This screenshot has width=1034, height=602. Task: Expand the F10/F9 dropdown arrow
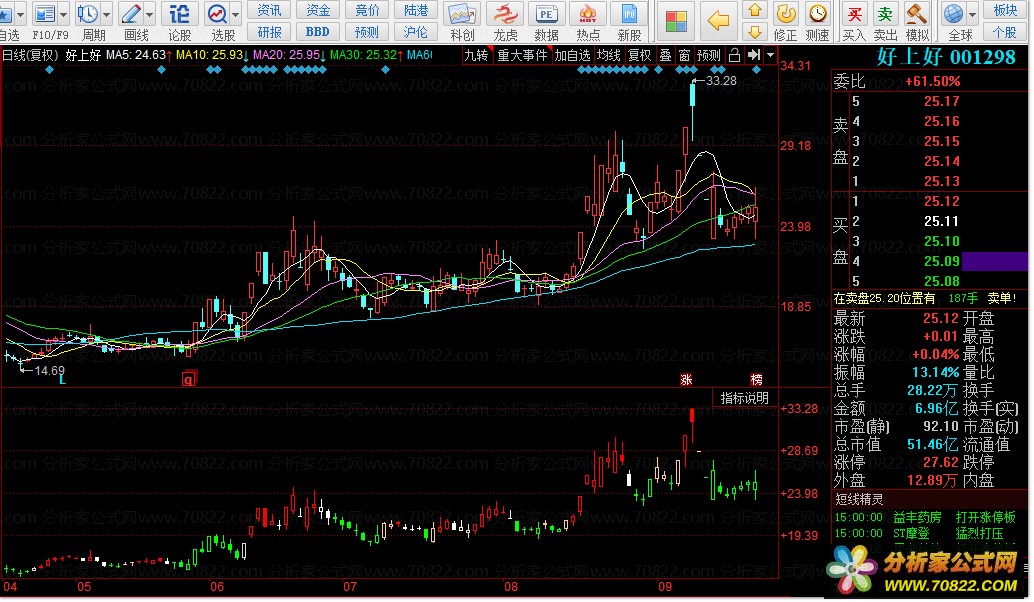(64, 14)
